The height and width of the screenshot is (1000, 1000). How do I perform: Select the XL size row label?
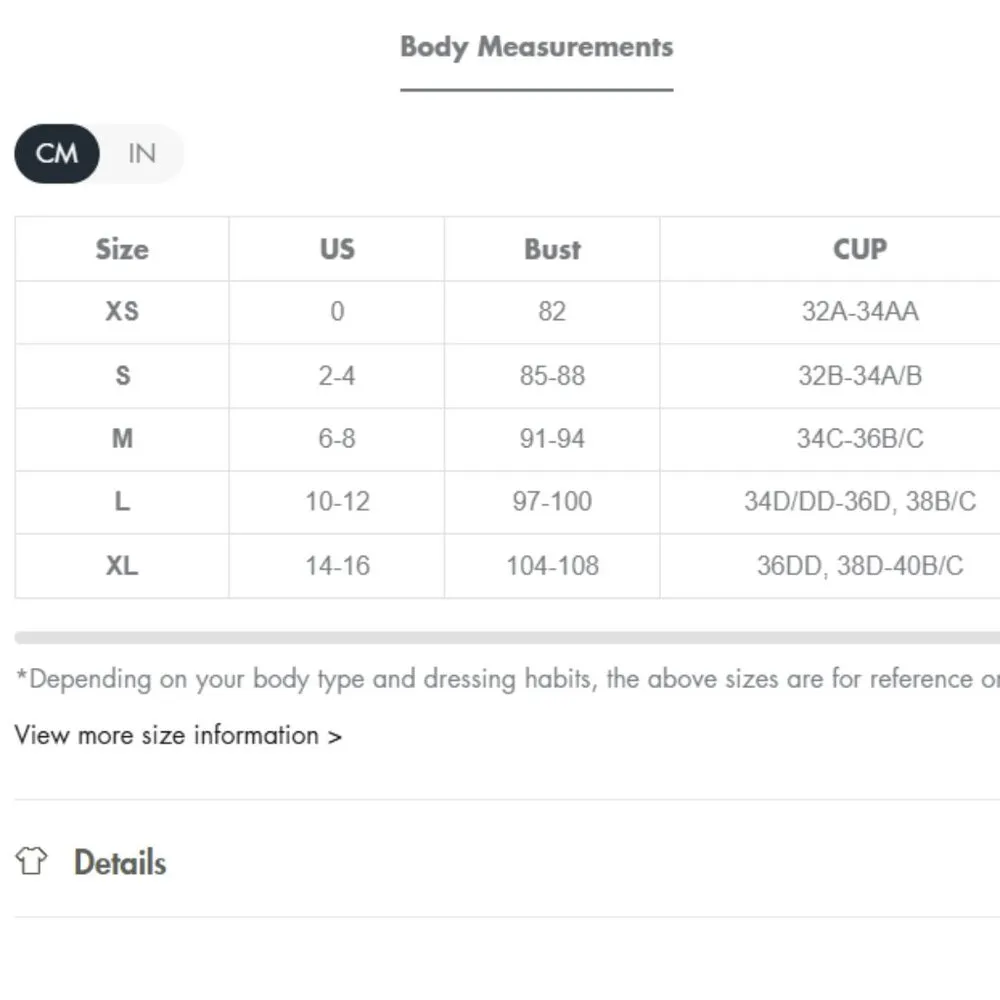tap(122, 566)
